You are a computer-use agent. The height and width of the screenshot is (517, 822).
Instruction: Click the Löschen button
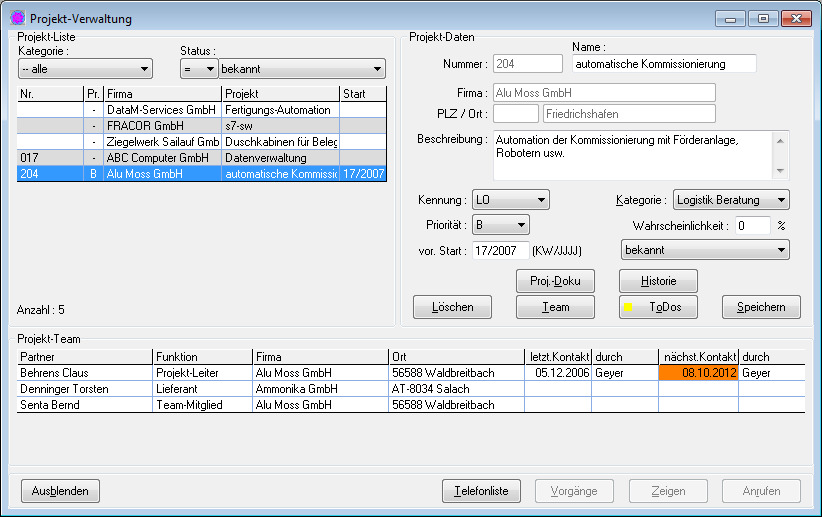pyautogui.click(x=452, y=307)
